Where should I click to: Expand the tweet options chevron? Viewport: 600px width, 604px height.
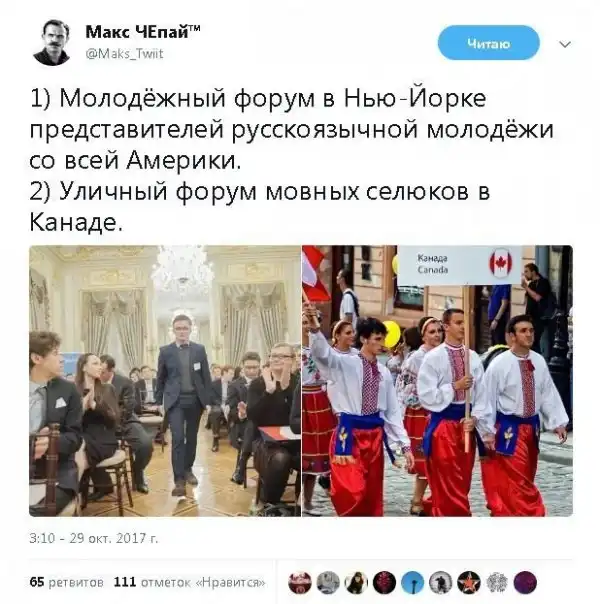pos(565,45)
